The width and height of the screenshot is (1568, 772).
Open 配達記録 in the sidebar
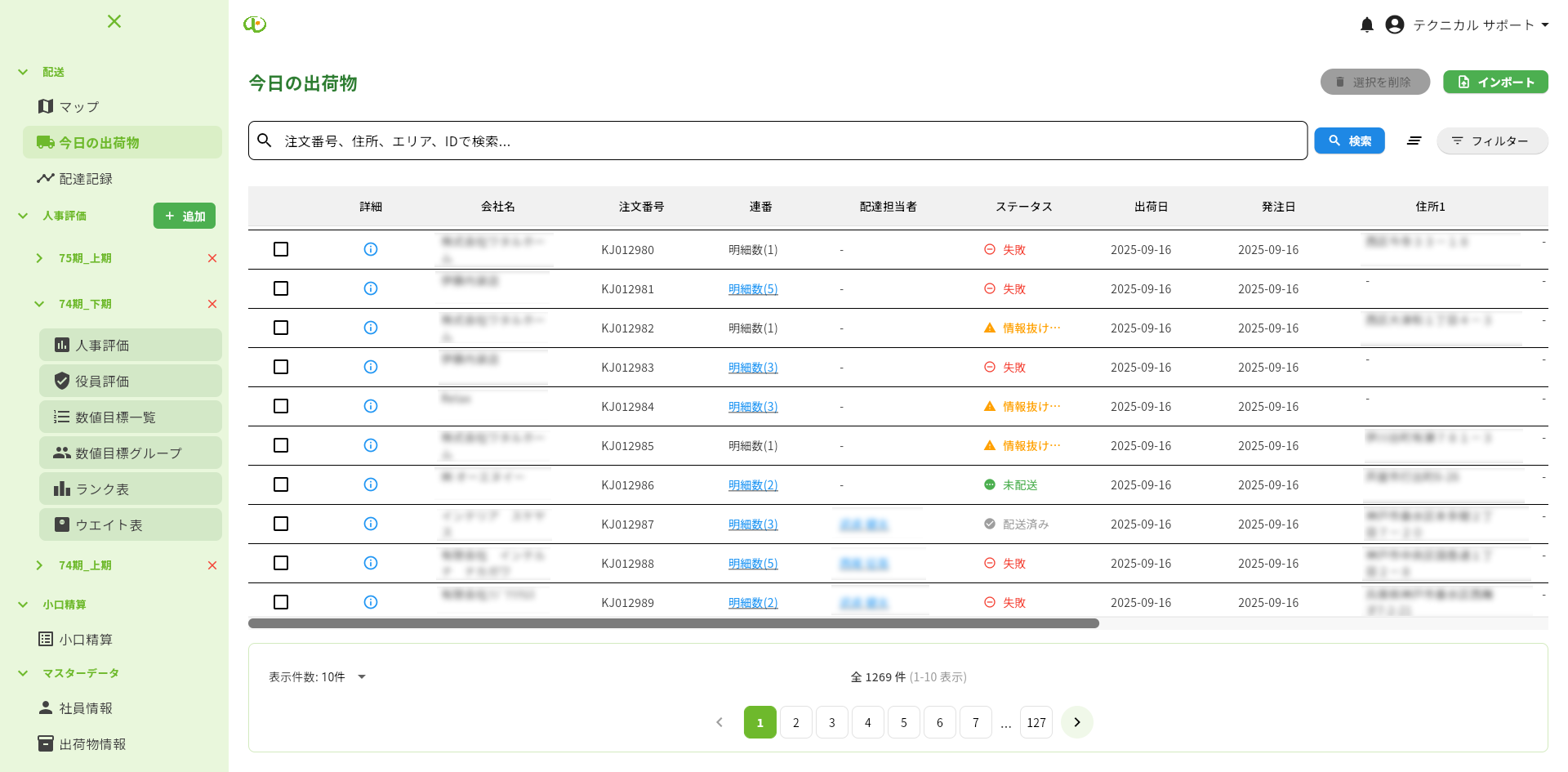pos(86,179)
